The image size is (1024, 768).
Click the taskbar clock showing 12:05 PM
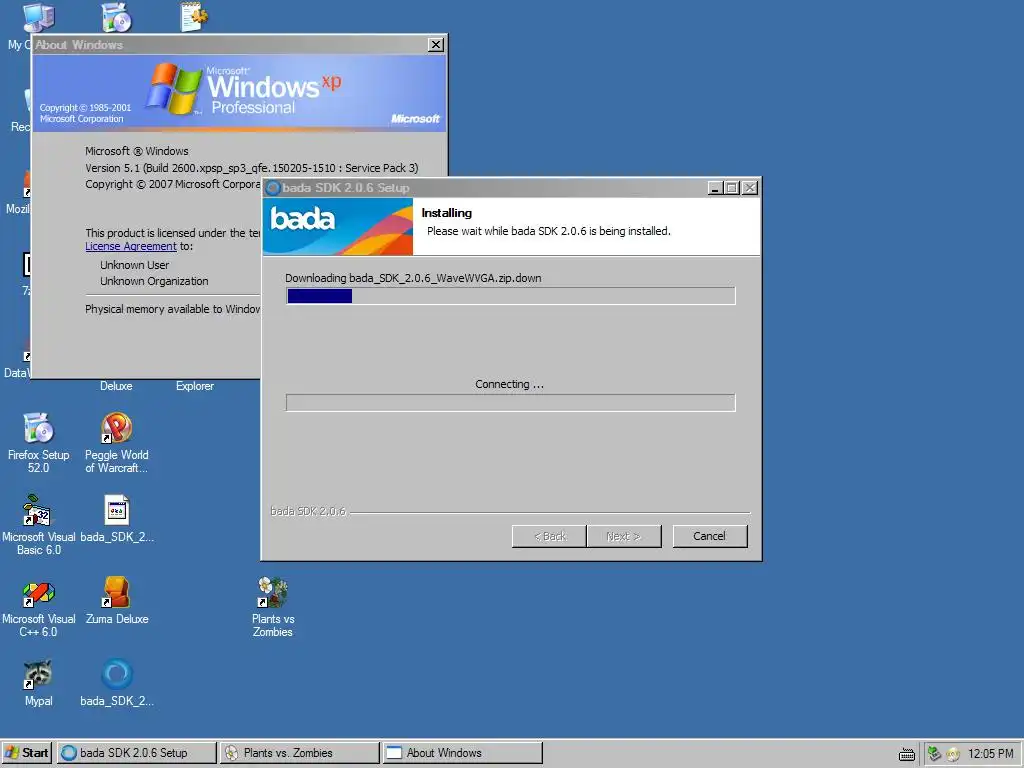click(x=990, y=754)
